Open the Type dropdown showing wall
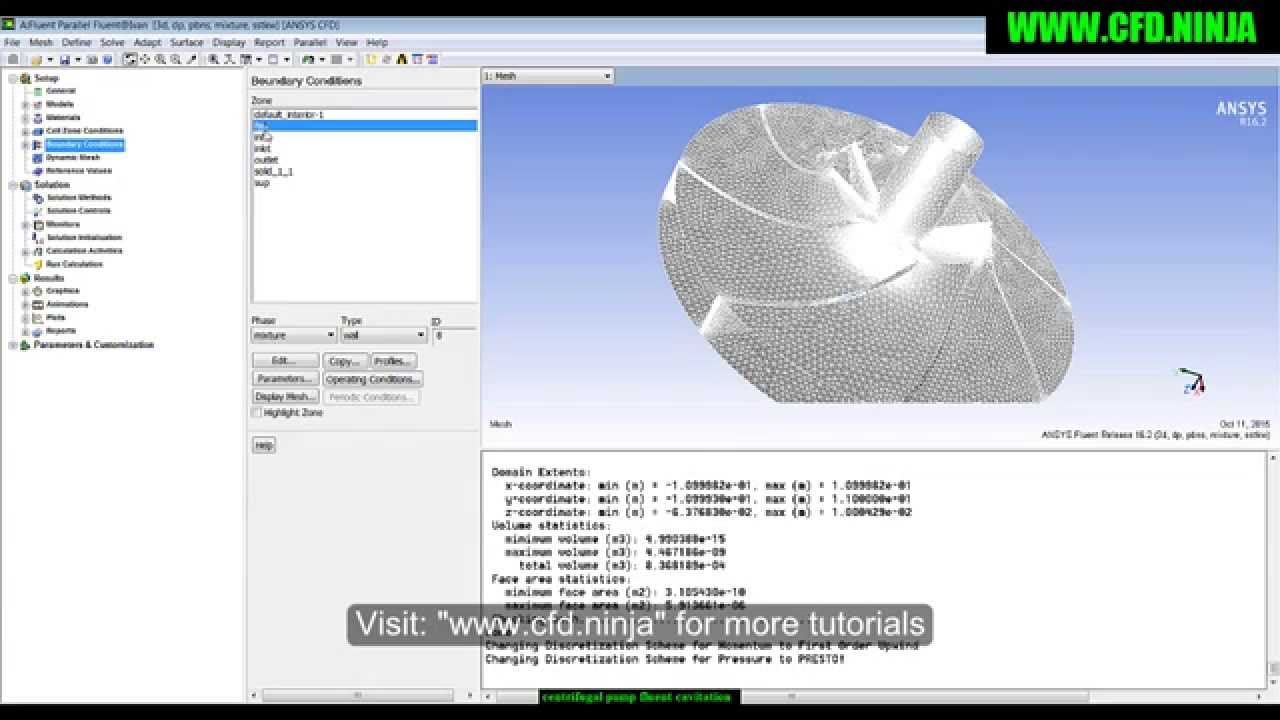Image resolution: width=1280 pixels, height=720 pixels. click(x=383, y=336)
